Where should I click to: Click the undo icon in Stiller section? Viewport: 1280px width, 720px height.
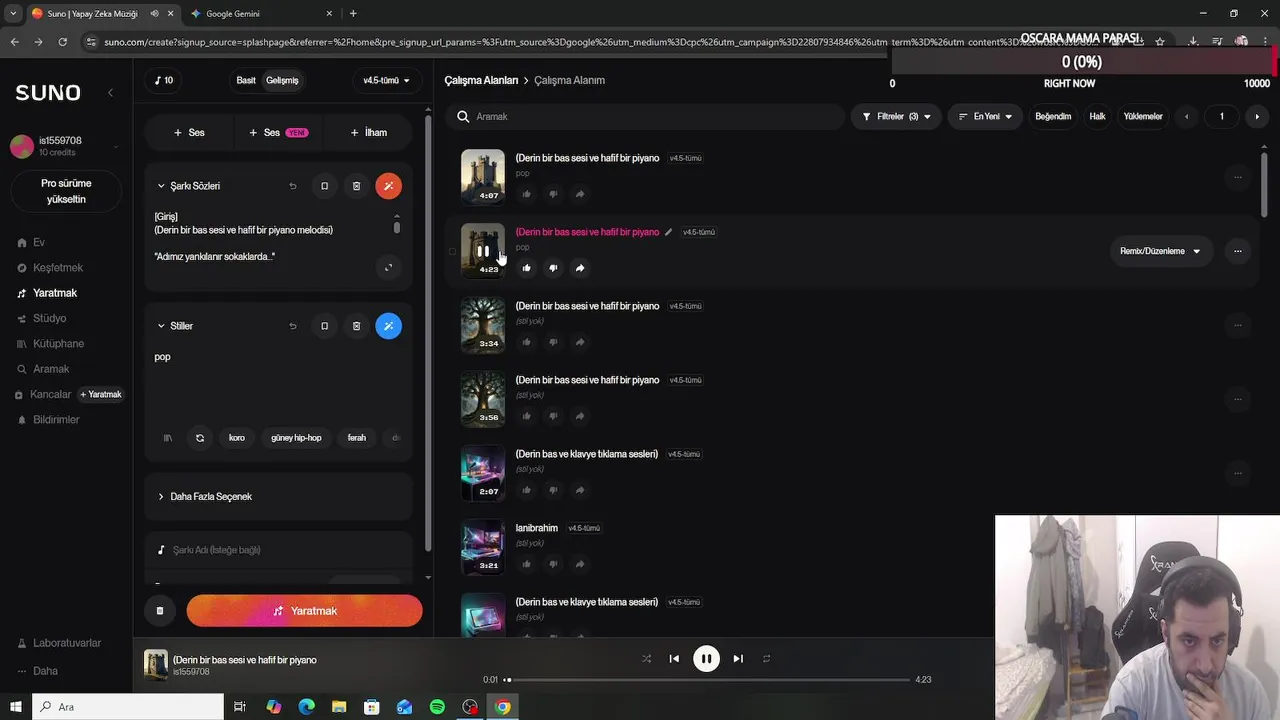[x=293, y=326]
